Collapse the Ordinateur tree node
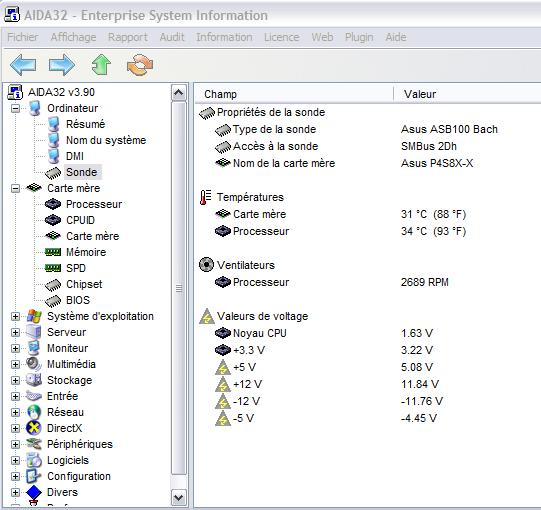 [15, 108]
